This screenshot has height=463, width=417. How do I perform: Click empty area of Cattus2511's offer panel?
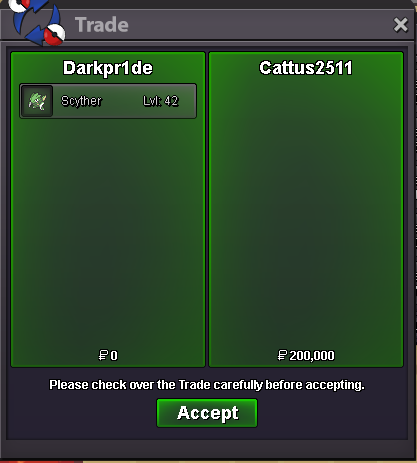[x=306, y=213]
